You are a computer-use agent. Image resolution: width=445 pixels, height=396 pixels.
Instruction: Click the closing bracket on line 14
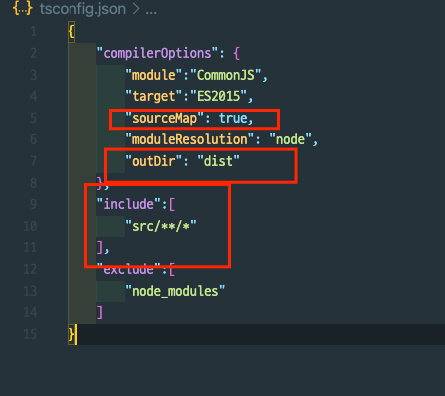point(100,312)
